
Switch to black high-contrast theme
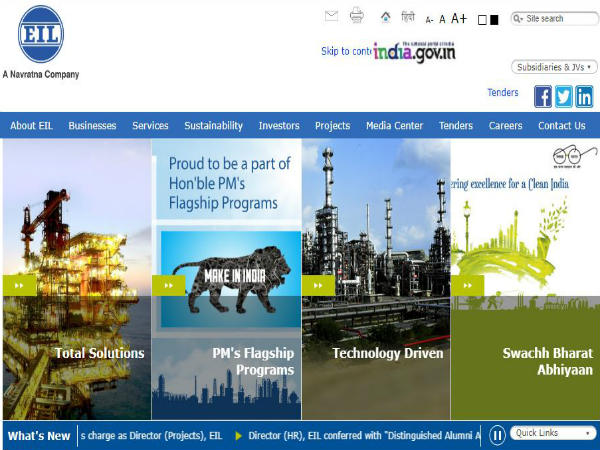pyautogui.click(x=494, y=19)
